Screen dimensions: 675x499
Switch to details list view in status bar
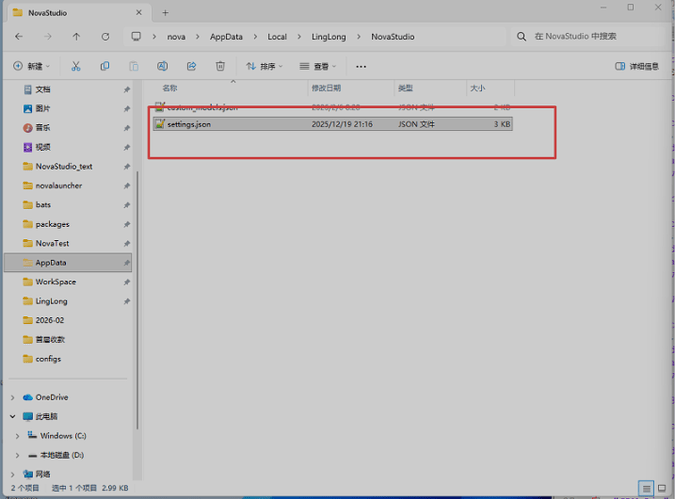click(646, 488)
